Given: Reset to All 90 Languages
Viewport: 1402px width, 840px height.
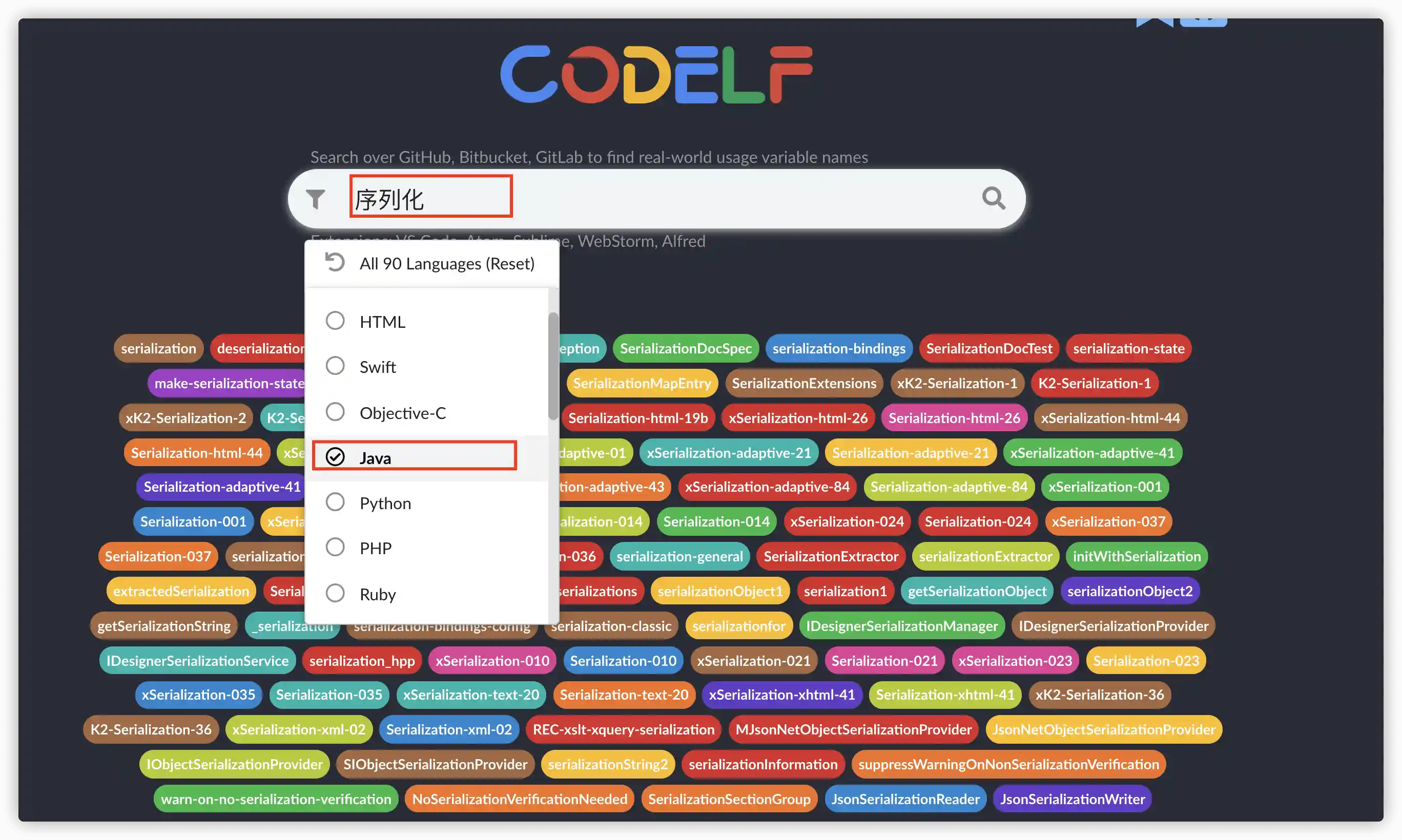Looking at the screenshot, I should [x=446, y=264].
